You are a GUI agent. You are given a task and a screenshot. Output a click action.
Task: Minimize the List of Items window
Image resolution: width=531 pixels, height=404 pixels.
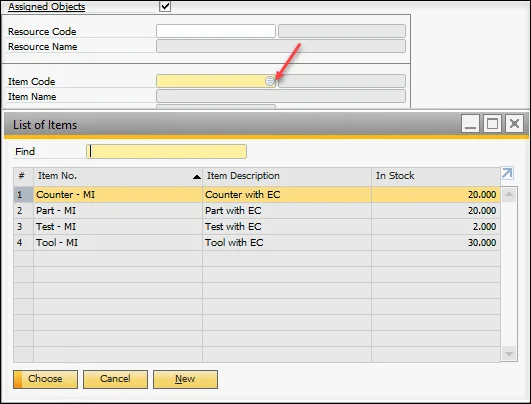click(470, 124)
